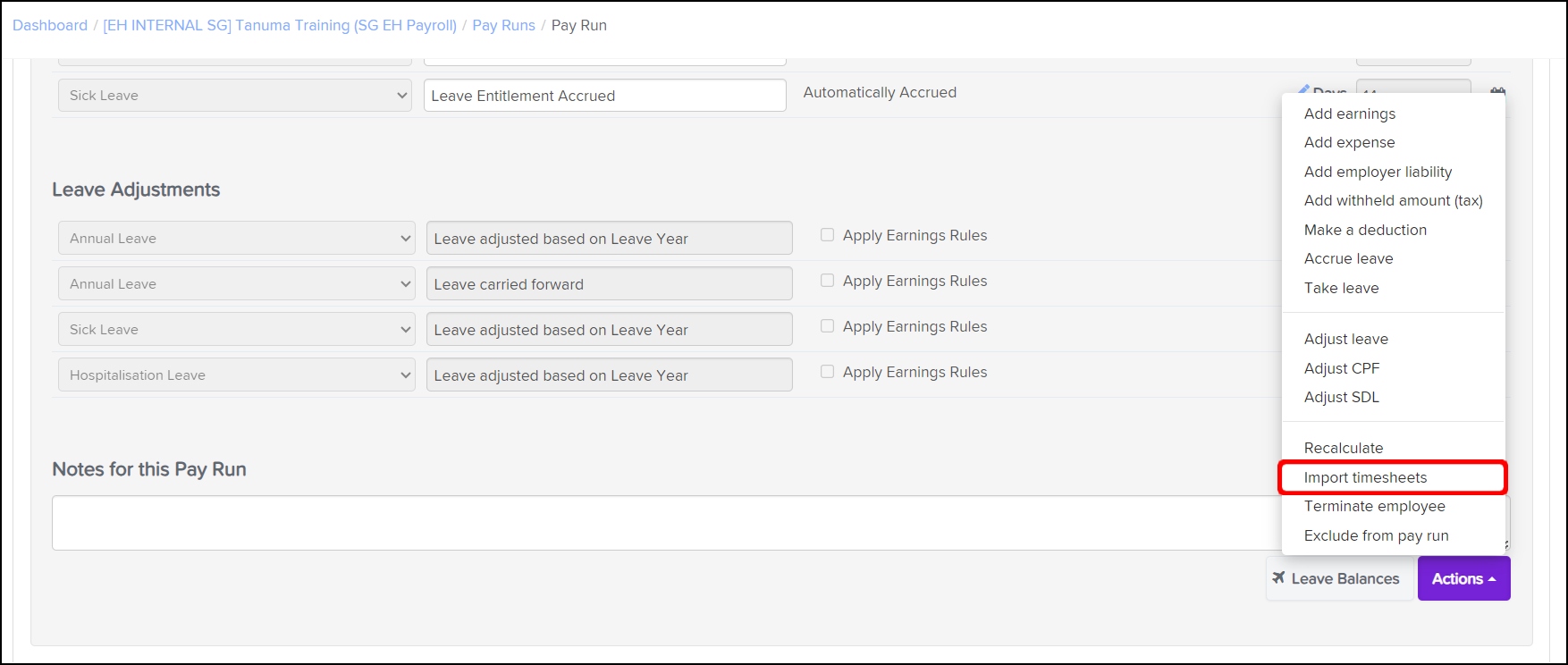
Task: Open Tanuma Training business breadcrumb link
Action: point(280,25)
